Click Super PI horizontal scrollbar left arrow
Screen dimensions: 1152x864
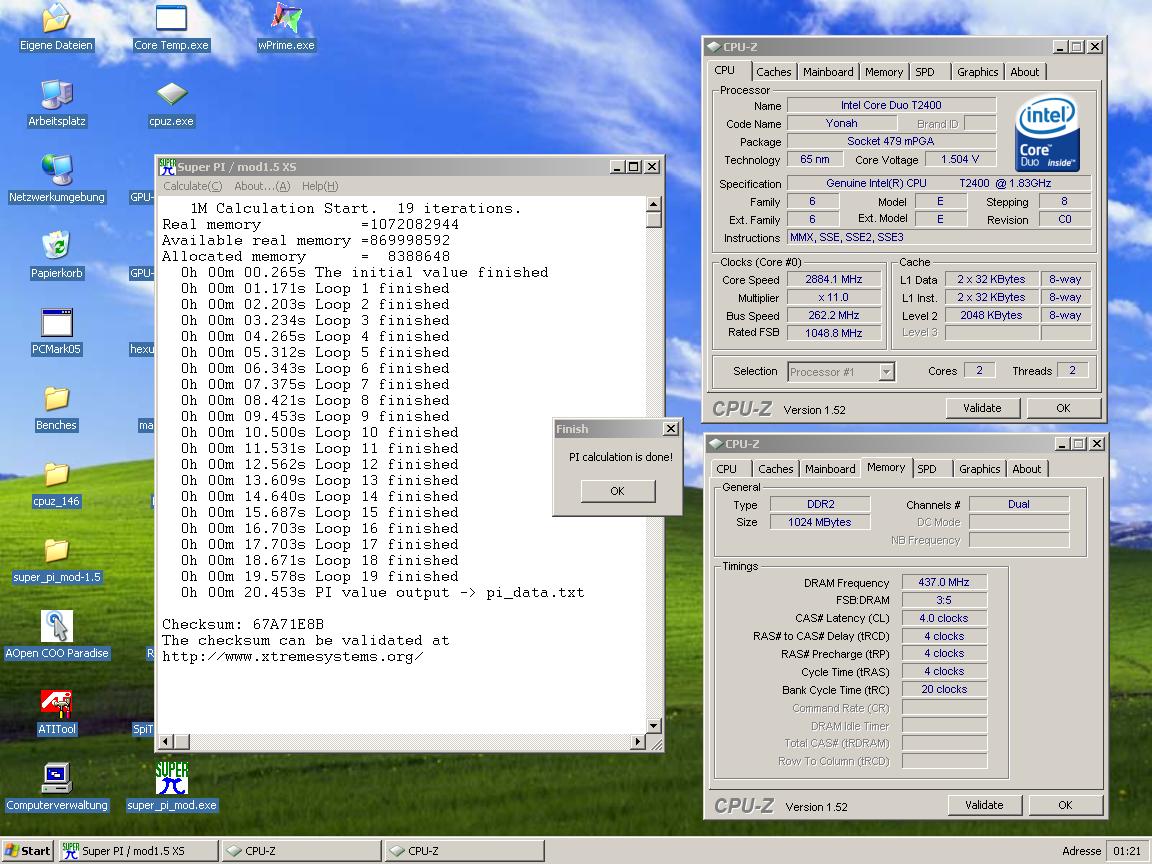(x=166, y=741)
